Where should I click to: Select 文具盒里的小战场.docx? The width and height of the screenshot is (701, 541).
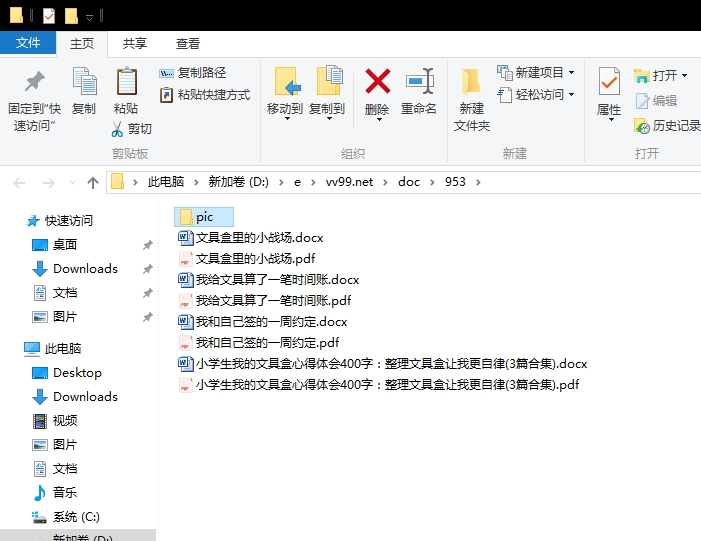(x=251, y=237)
